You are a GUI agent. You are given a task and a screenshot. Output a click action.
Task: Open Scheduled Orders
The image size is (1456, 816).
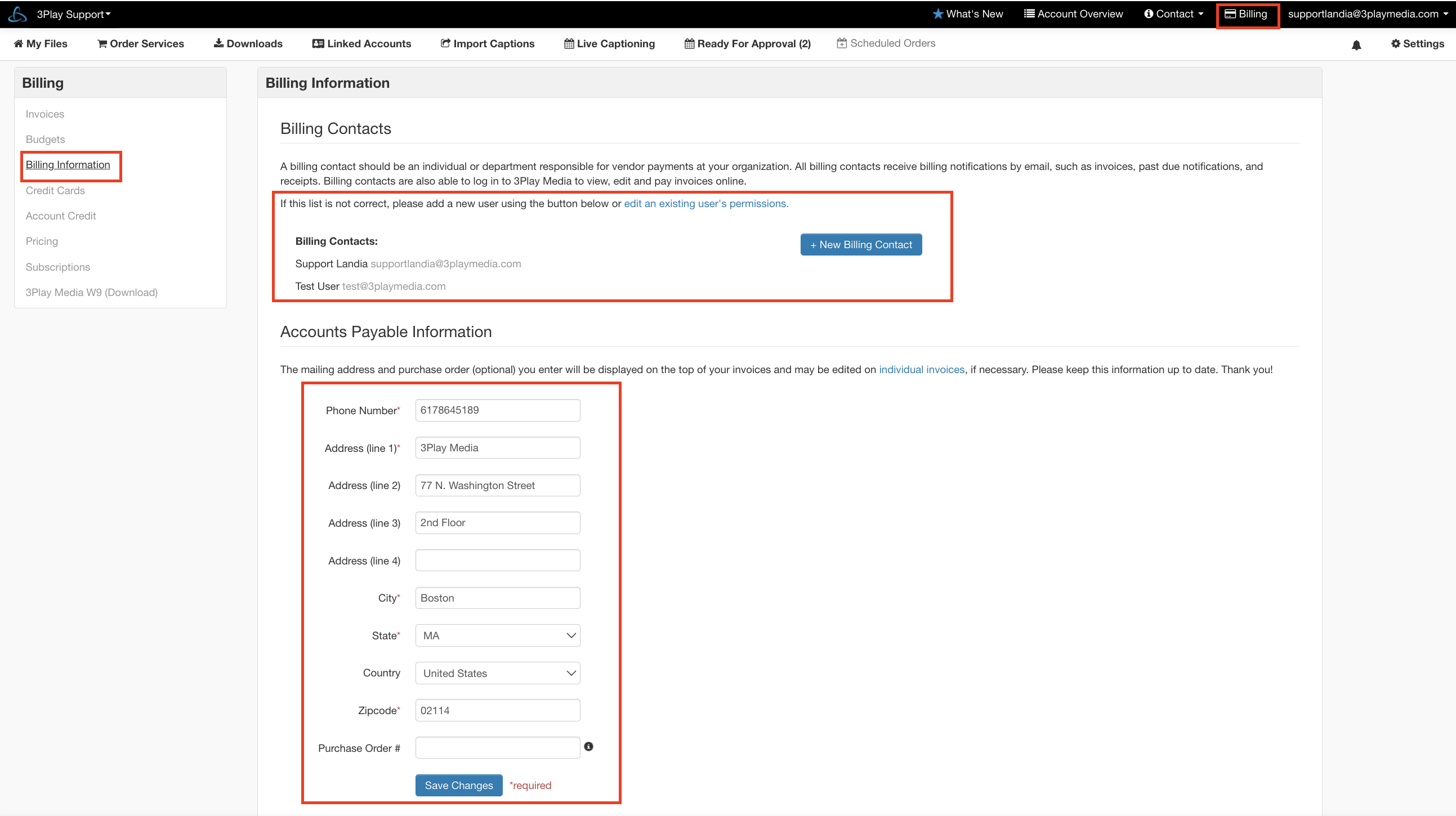[886, 43]
